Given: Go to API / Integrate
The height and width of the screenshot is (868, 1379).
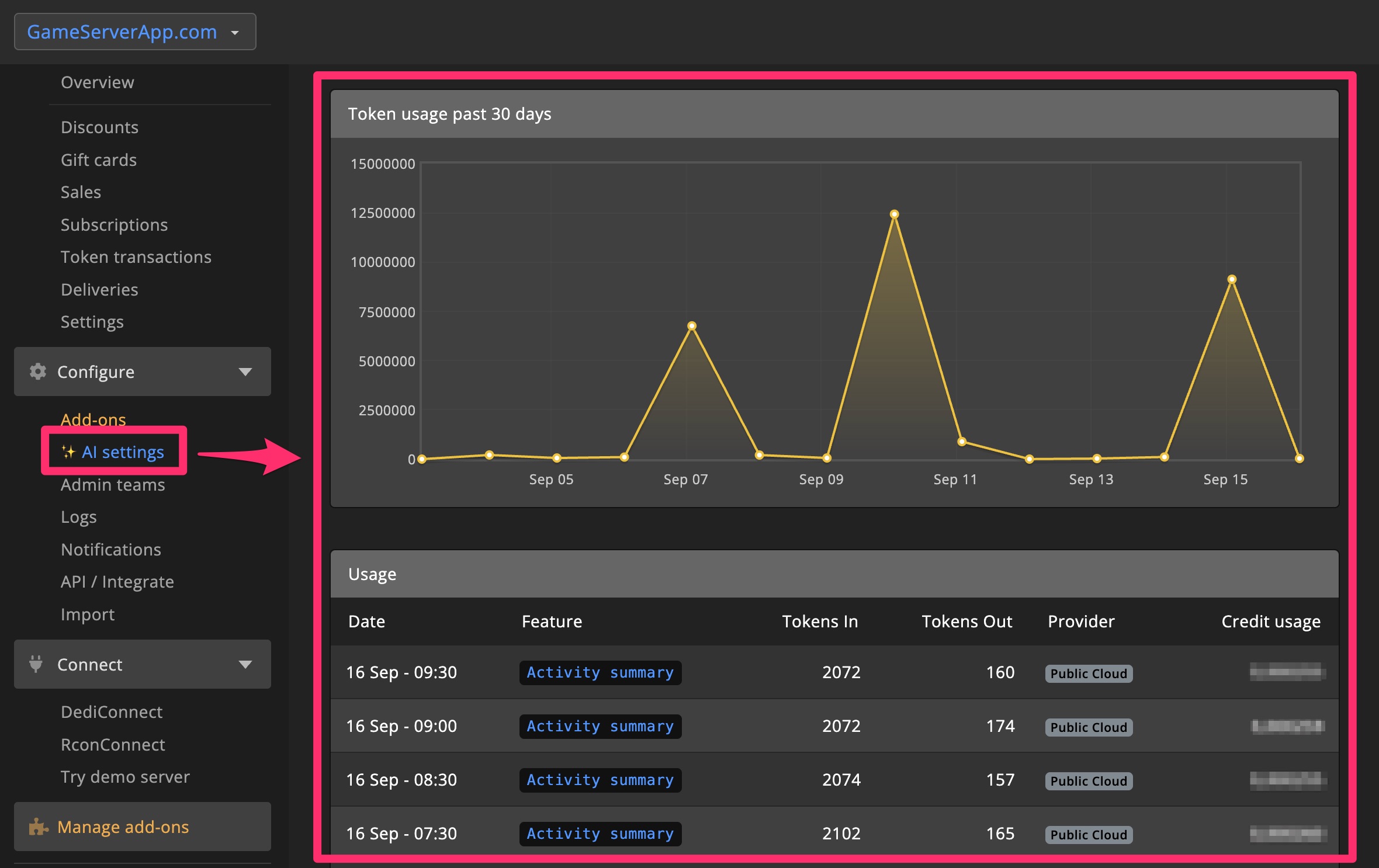Looking at the screenshot, I should [x=117, y=582].
